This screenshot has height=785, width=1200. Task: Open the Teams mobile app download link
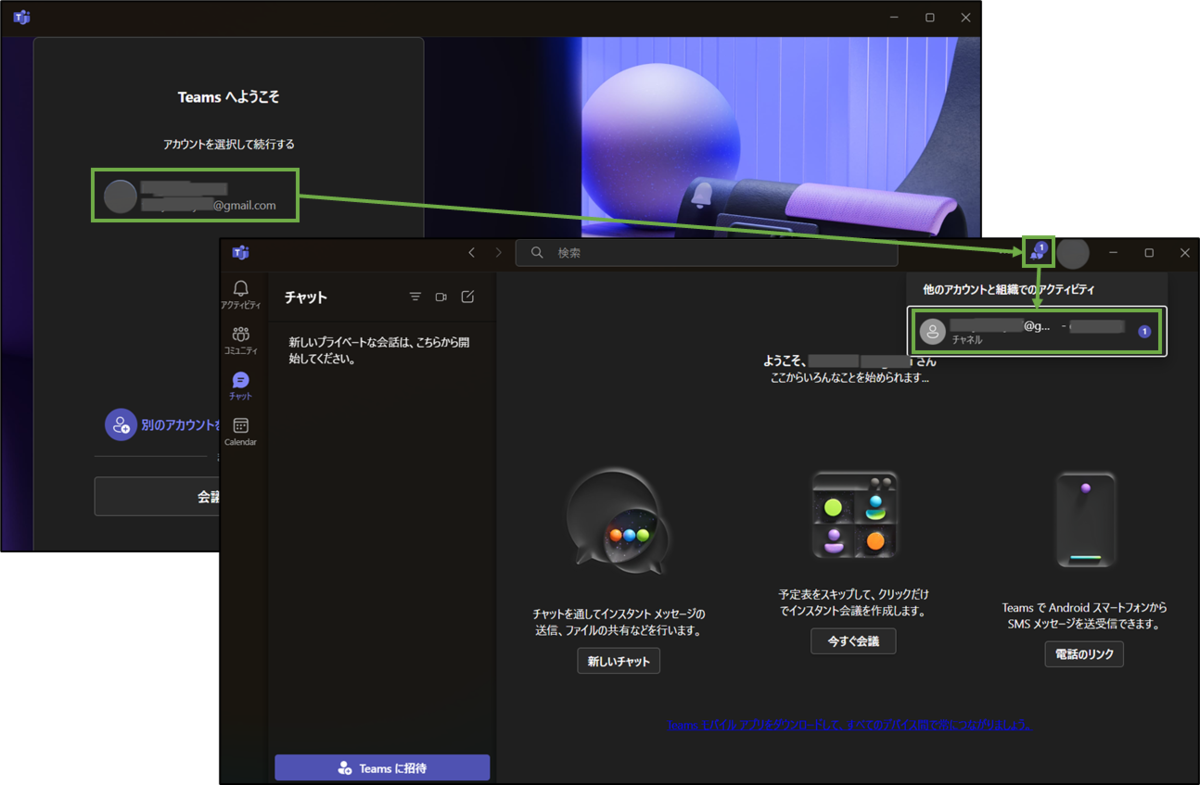pyautogui.click(x=850, y=725)
